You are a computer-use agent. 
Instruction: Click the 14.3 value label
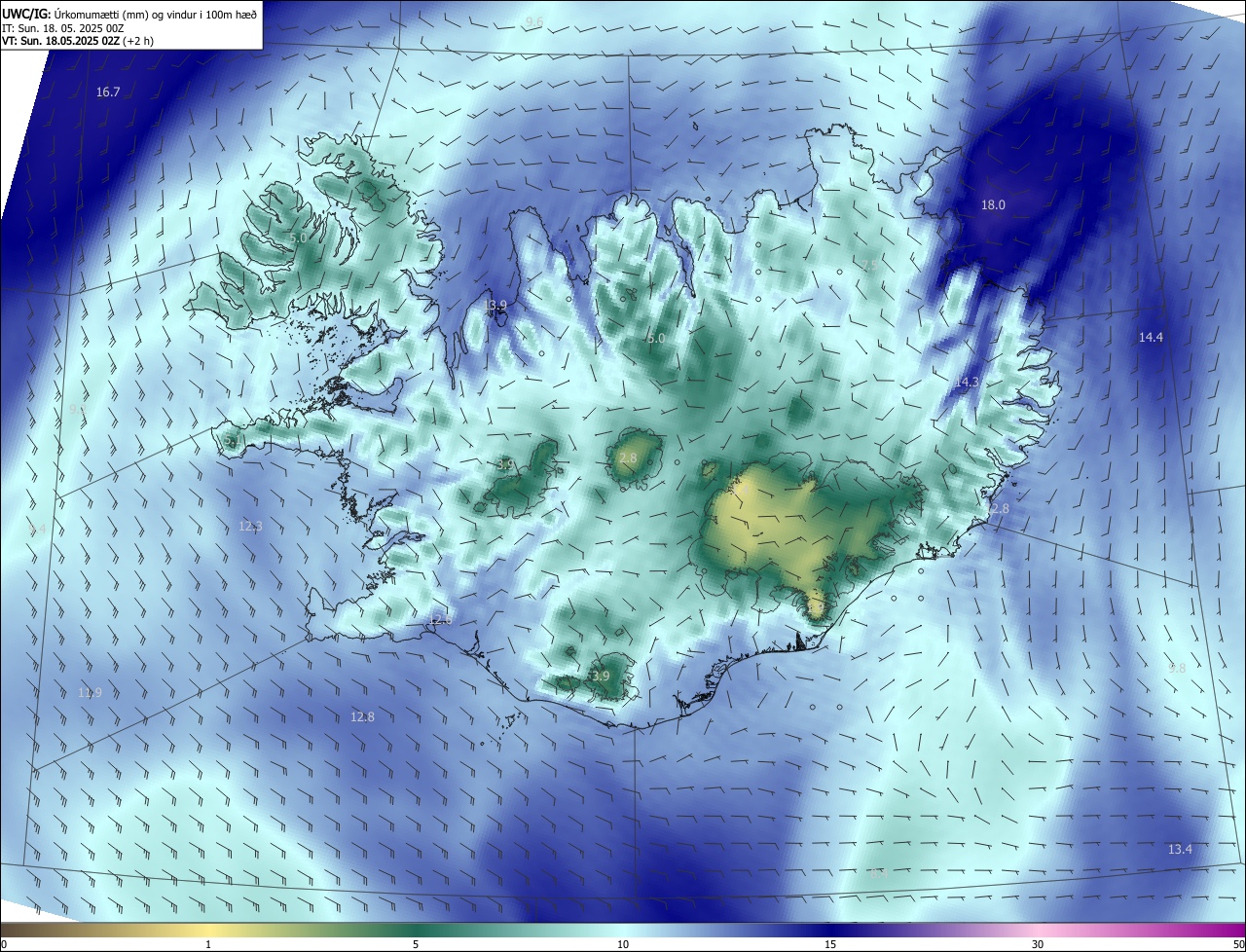(x=967, y=383)
